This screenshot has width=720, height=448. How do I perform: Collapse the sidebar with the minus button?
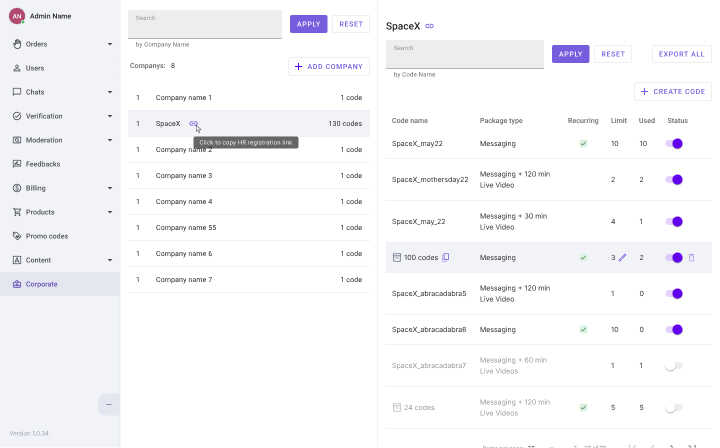pyautogui.click(x=108, y=403)
